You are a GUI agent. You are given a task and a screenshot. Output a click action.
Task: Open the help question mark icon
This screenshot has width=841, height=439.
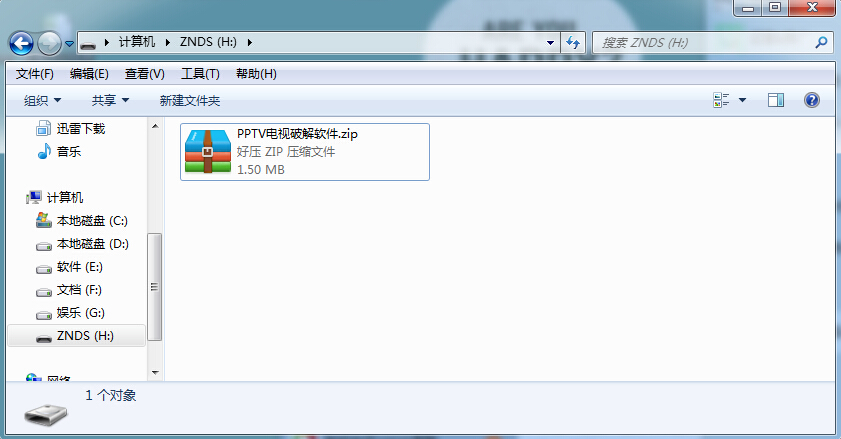pyautogui.click(x=812, y=100)
